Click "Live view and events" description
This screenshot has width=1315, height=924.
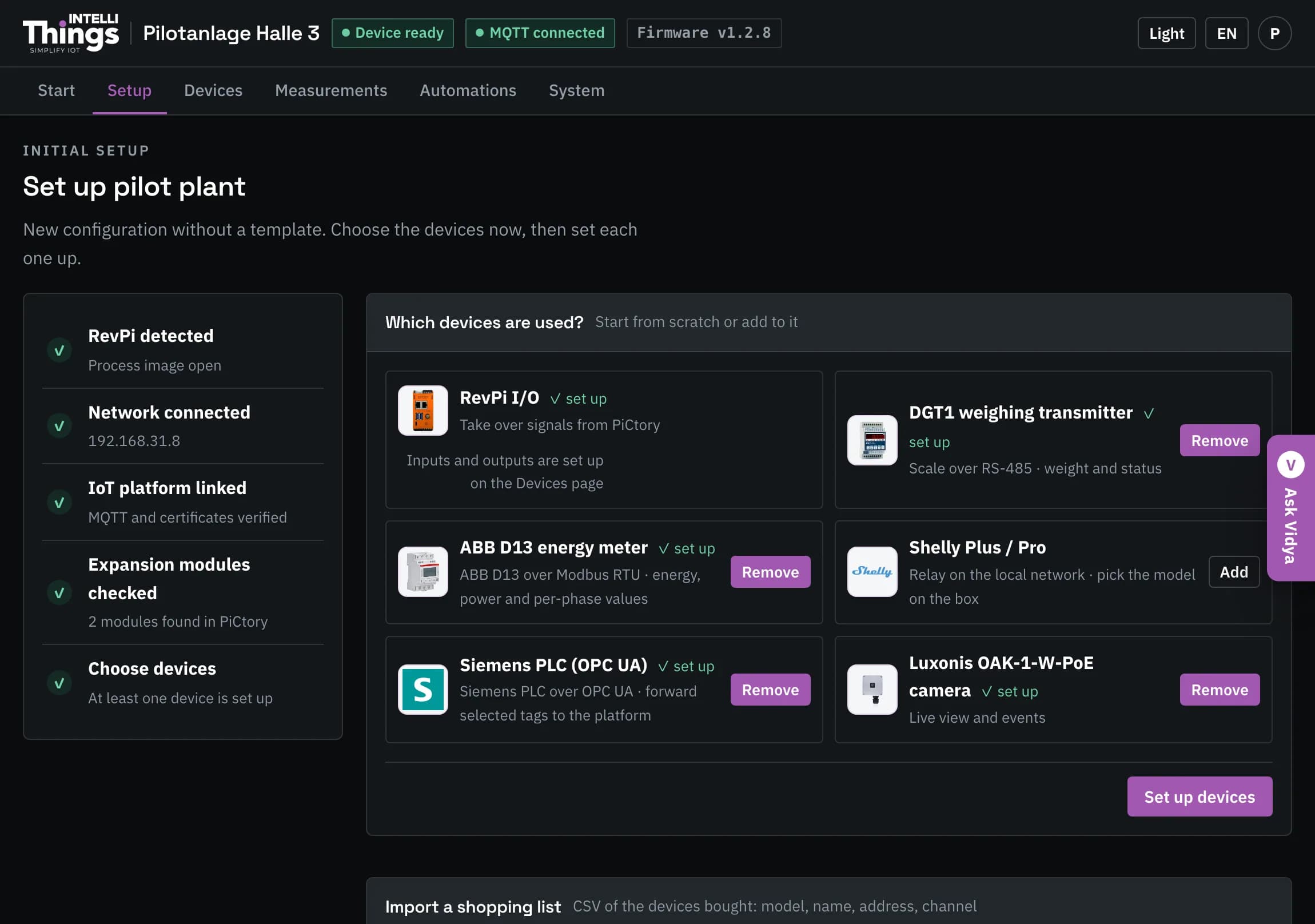click(977, 718)
